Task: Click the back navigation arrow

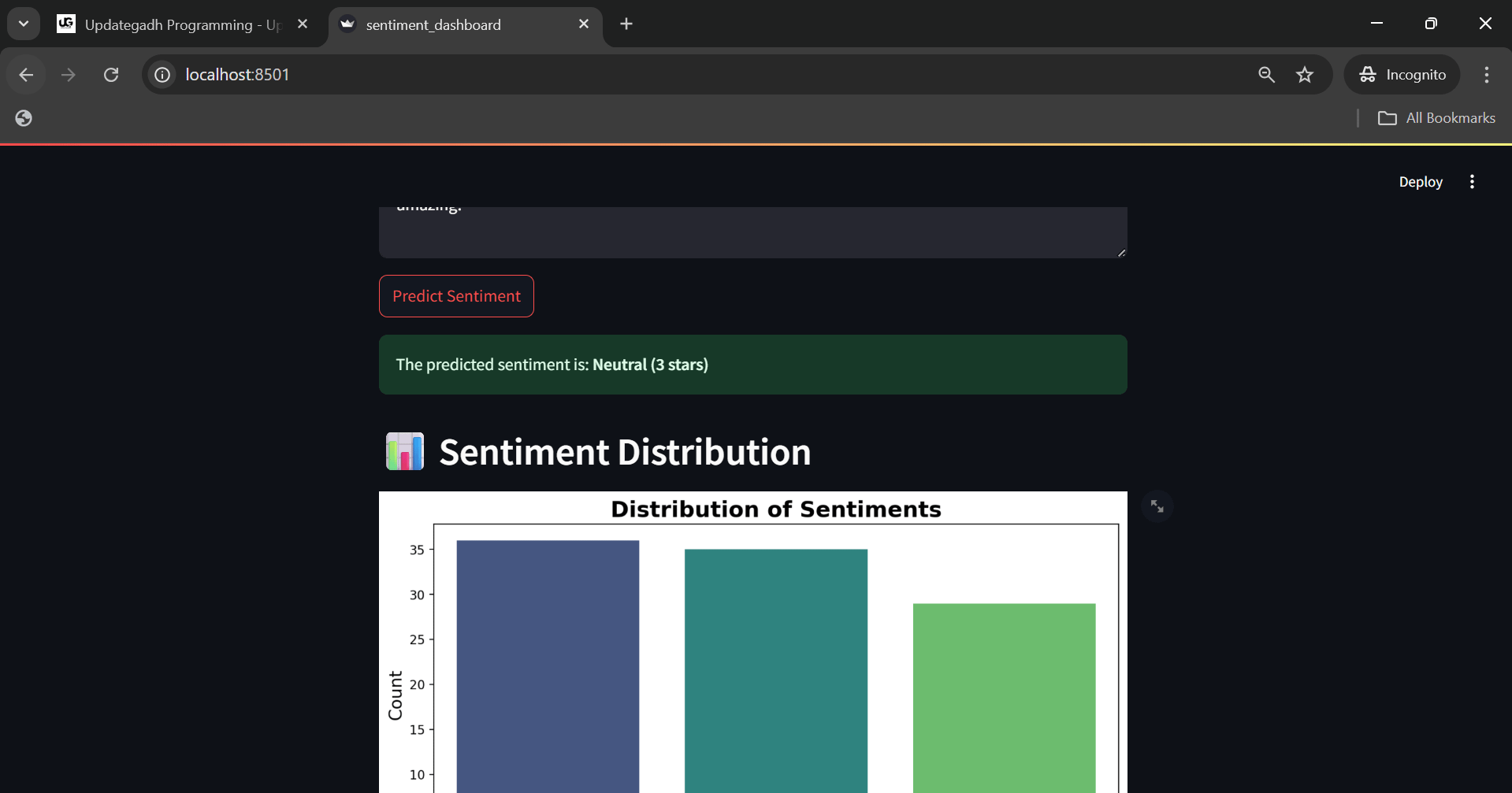Action: (x=26, y=75)
